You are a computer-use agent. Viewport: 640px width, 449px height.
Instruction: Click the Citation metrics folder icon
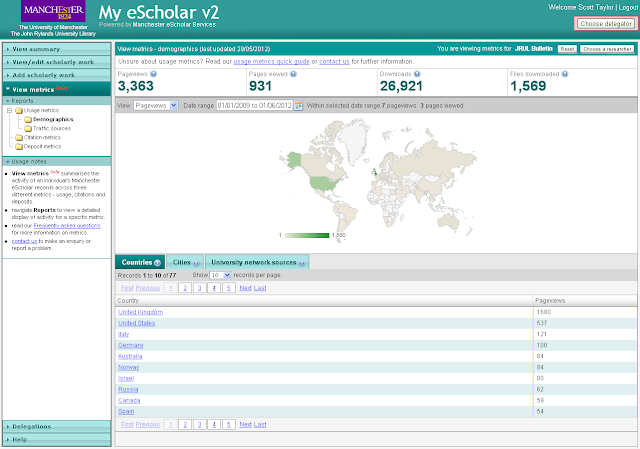pyautogui.click(x=19, y=138)
